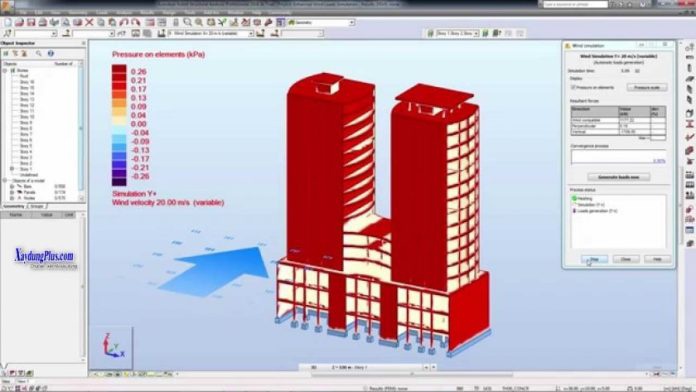Image resolution: width=696 pixels, height=392 pixels.
Task: Click the first icon in the Object Inspector toolbar
Action: point(6,53)
